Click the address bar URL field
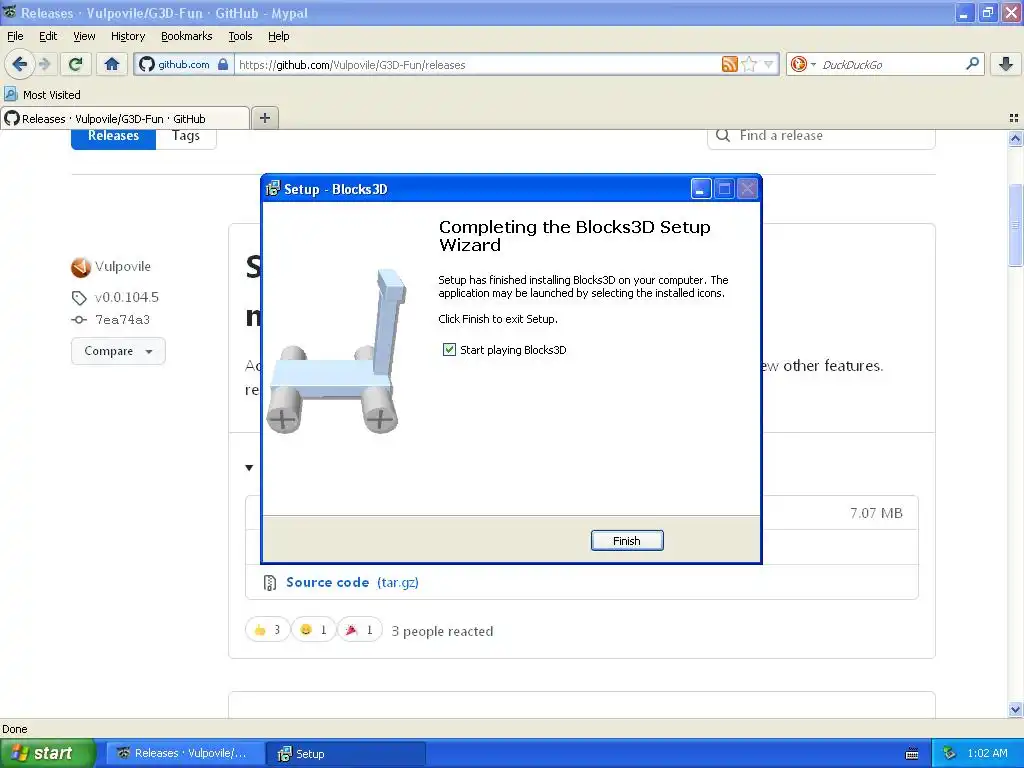The height and width of the screenshot is (768, 1024). click(477, 64)
